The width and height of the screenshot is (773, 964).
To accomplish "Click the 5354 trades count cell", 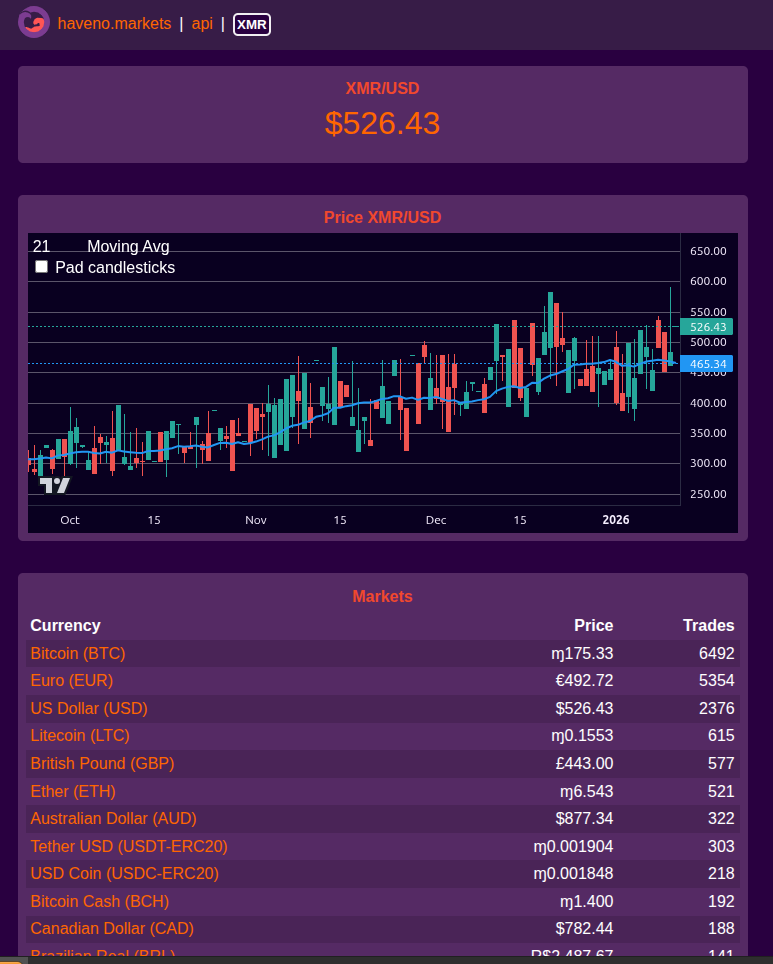I will [716, 681].
